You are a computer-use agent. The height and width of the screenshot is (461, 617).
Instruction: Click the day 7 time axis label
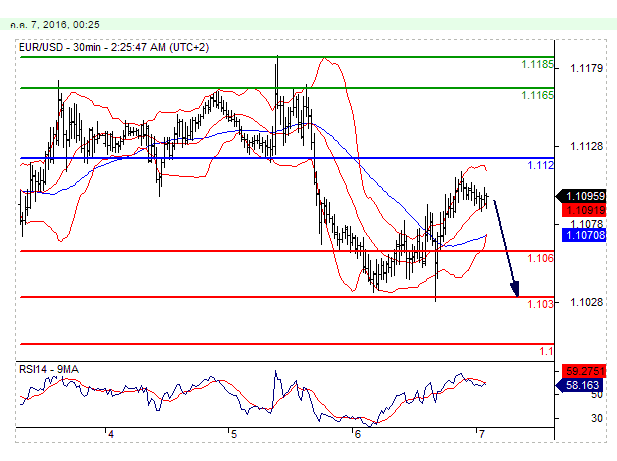481,434
